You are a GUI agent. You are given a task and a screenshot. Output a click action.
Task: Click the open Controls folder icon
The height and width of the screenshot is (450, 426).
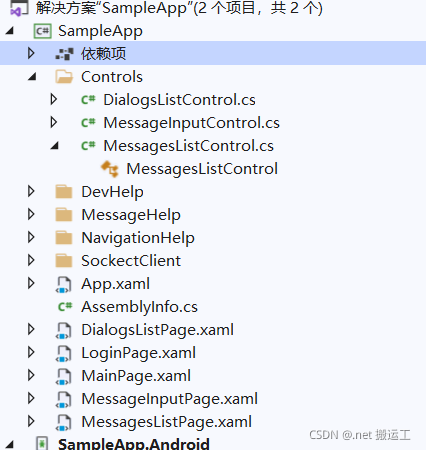64,77
